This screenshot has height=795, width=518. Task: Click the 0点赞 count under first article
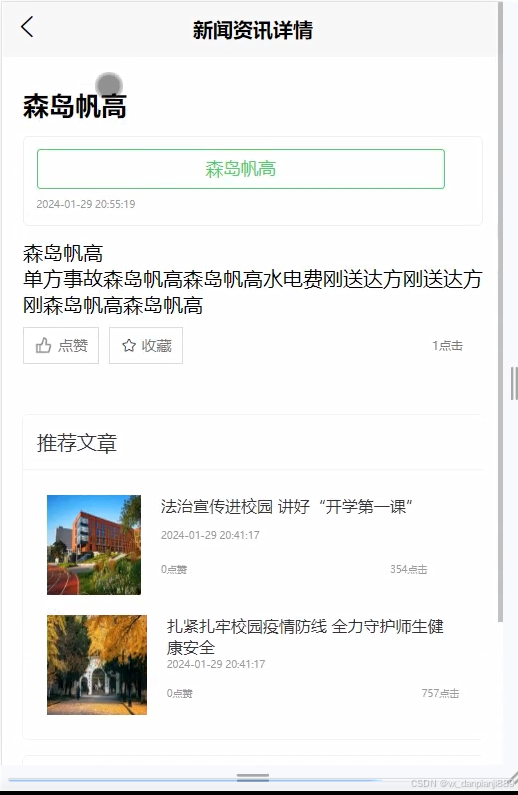click(174, 569)
